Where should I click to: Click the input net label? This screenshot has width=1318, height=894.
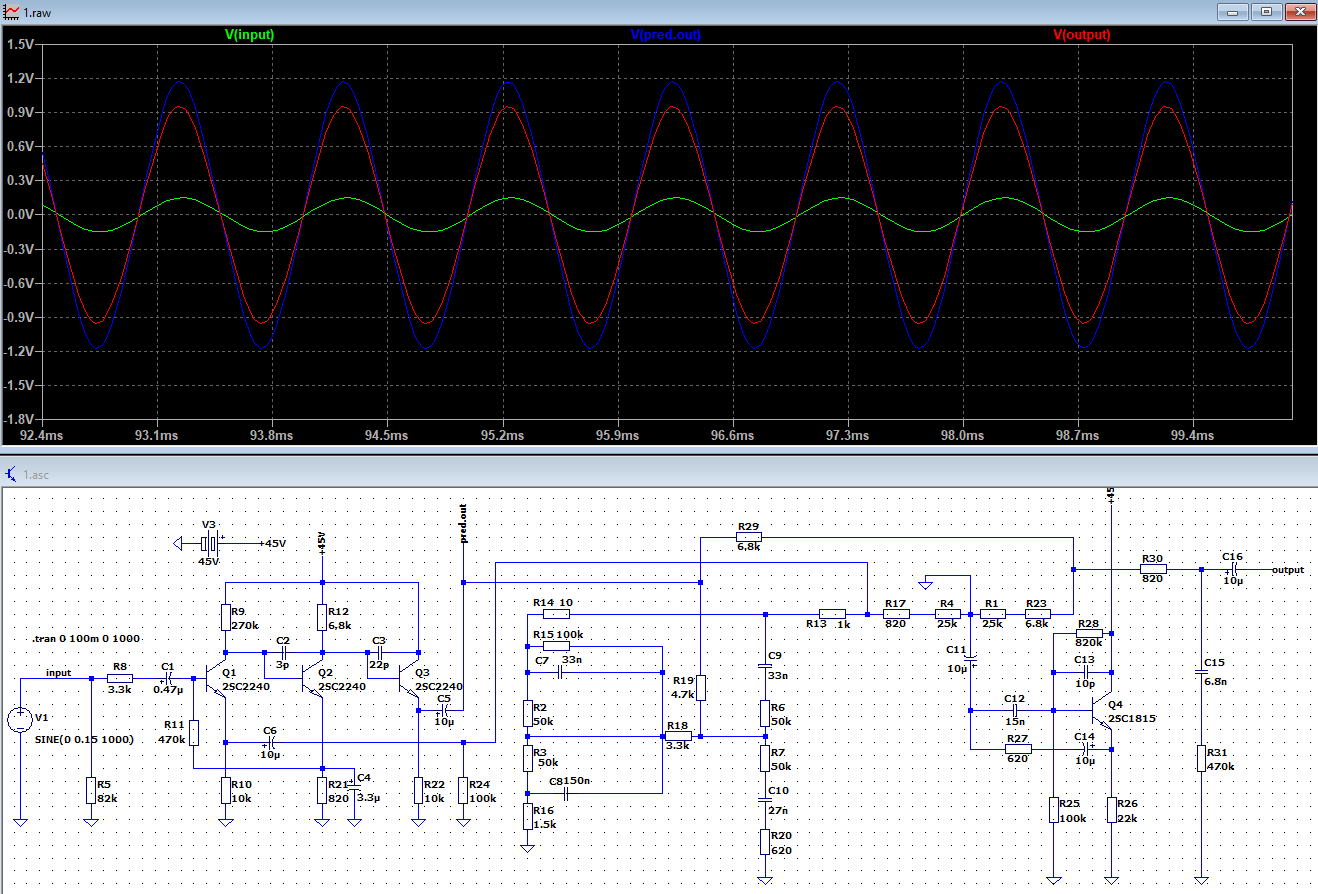click(58, 672)
